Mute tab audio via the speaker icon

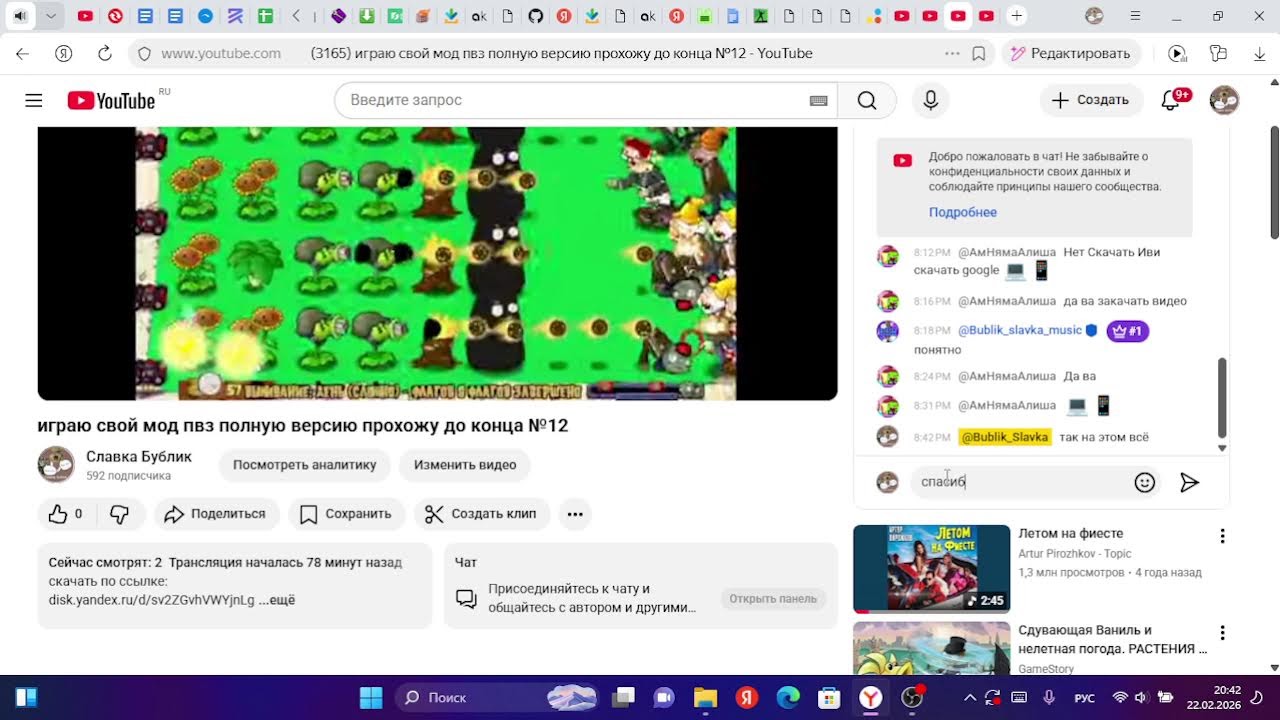tap(20, 16)
